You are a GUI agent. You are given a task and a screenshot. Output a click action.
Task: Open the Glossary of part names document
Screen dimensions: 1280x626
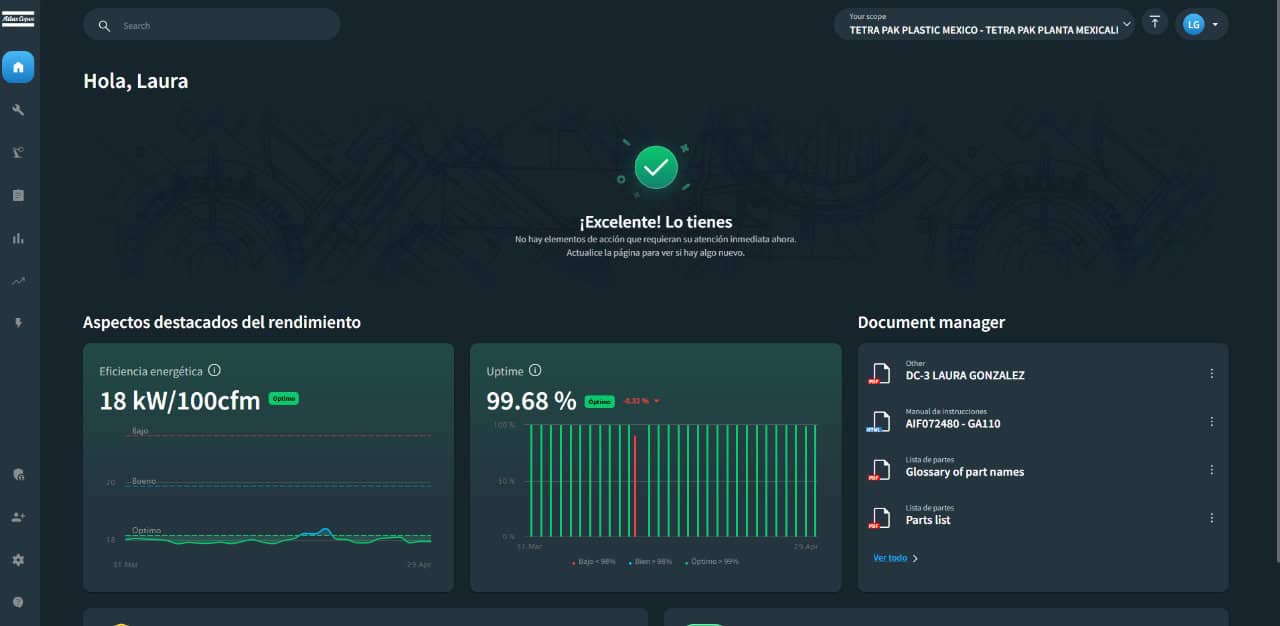point(964,471)
